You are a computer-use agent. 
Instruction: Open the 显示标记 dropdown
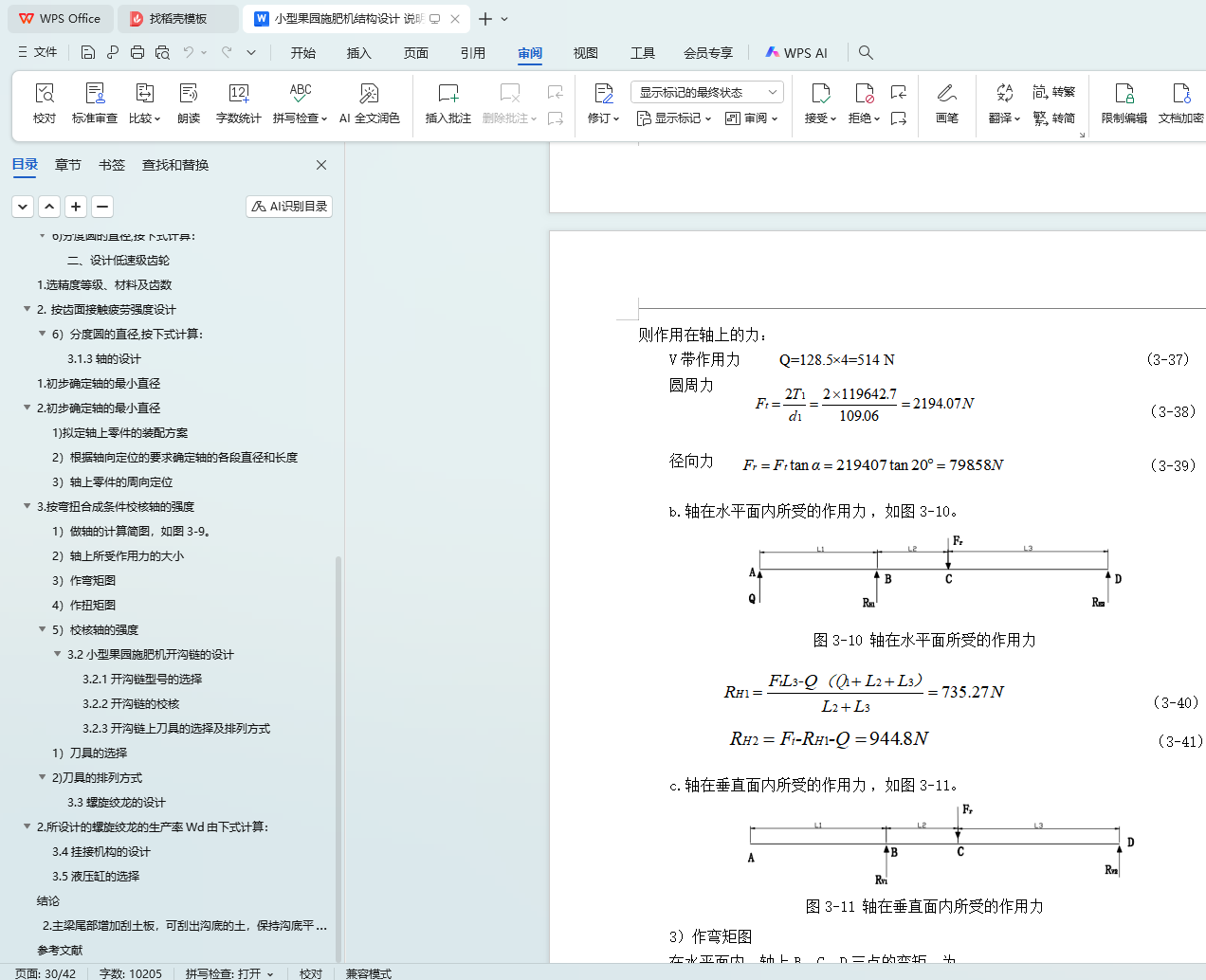(673, 118)
